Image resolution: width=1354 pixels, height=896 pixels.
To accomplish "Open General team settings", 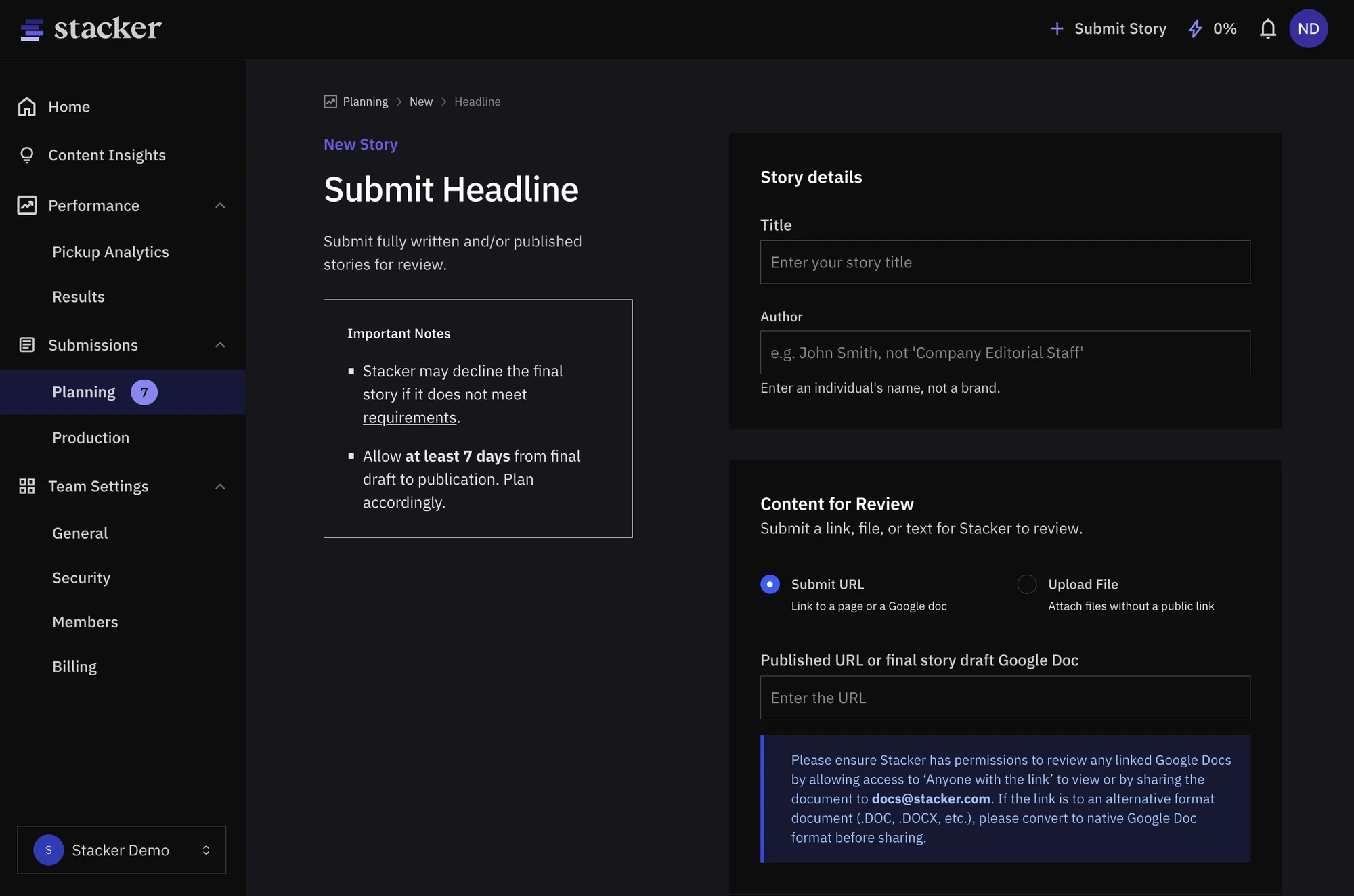I will [80, 533].
